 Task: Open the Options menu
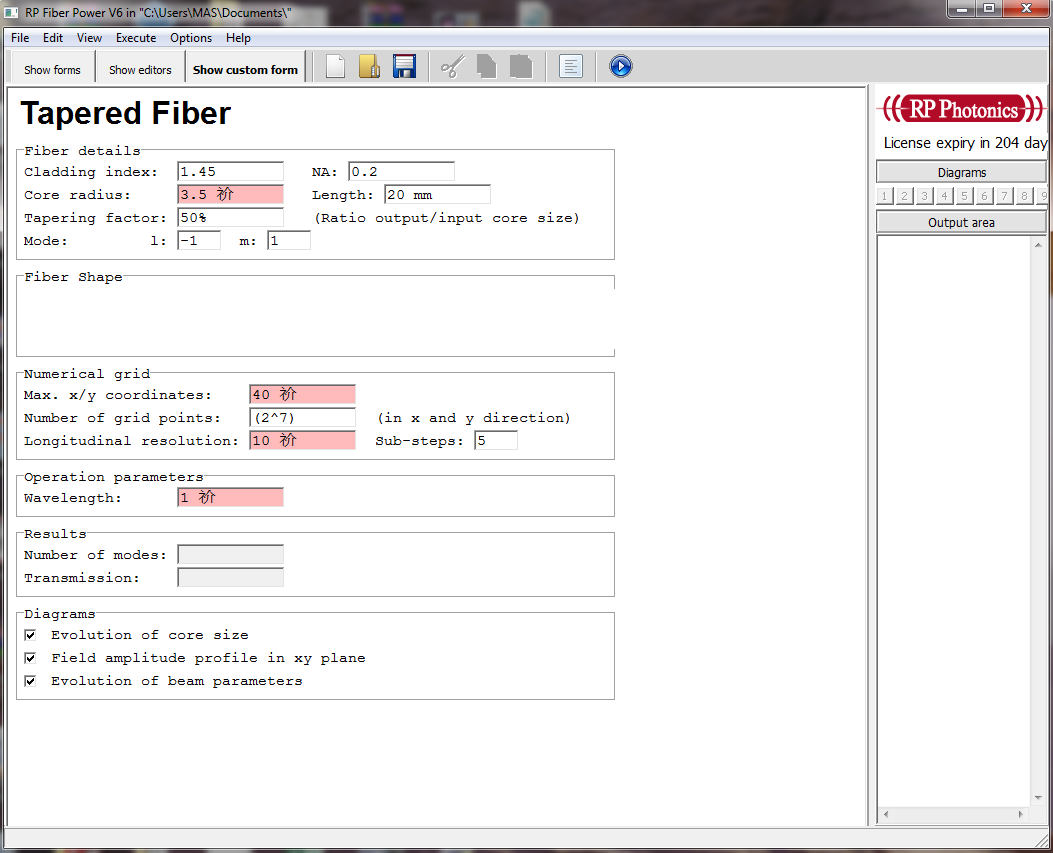click(191, 38)
